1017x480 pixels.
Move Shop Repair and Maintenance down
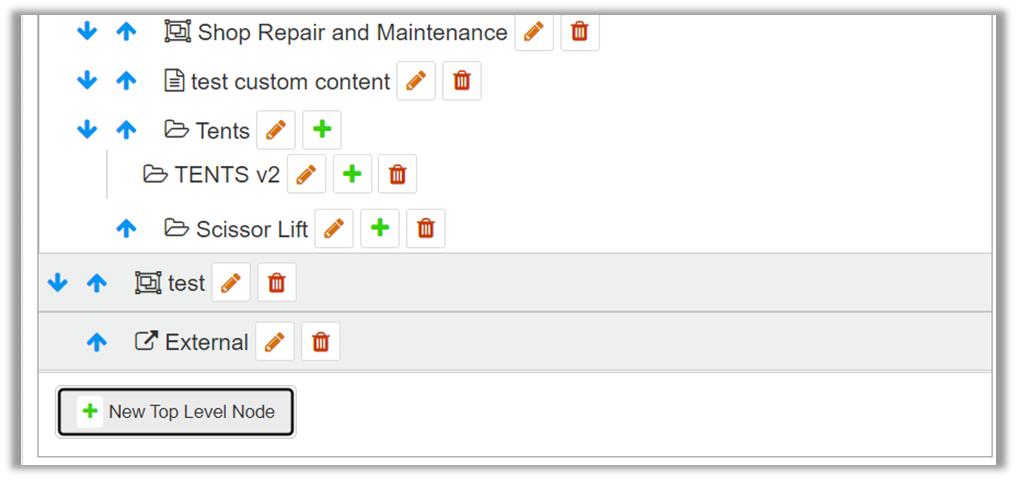click(87, 32)
